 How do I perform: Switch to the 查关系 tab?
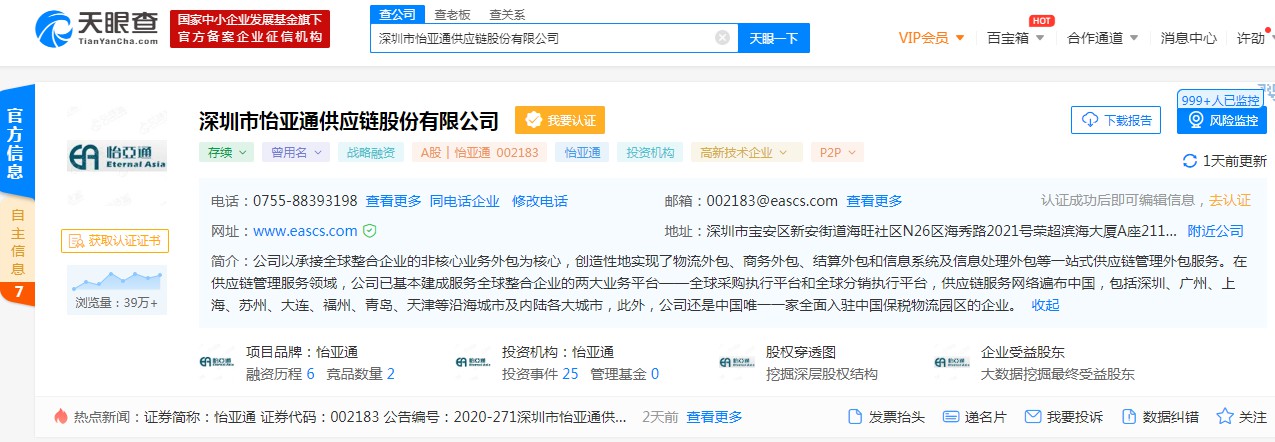click(507, 14)
